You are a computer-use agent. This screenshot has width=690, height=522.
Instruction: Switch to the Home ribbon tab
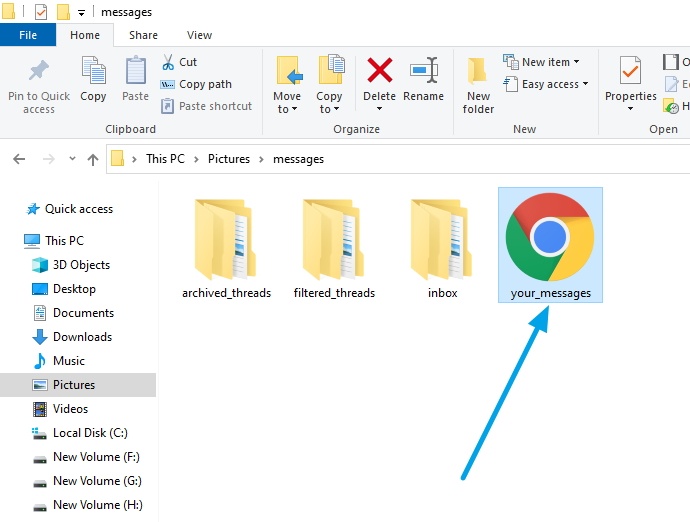coord(85,35)
